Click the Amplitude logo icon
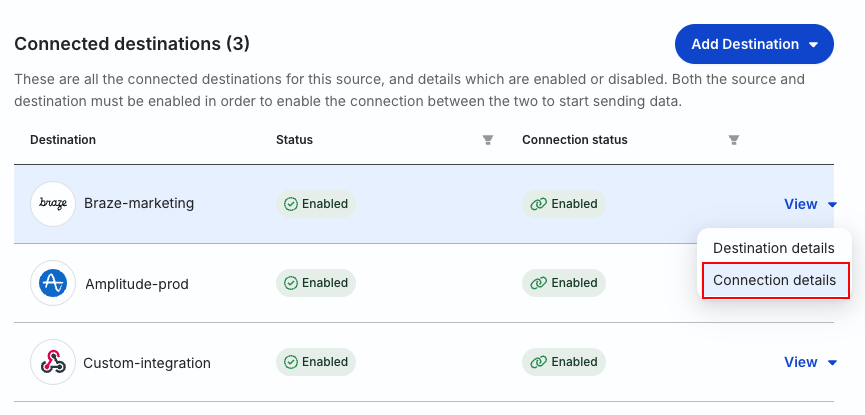 (x=53, y=283)
